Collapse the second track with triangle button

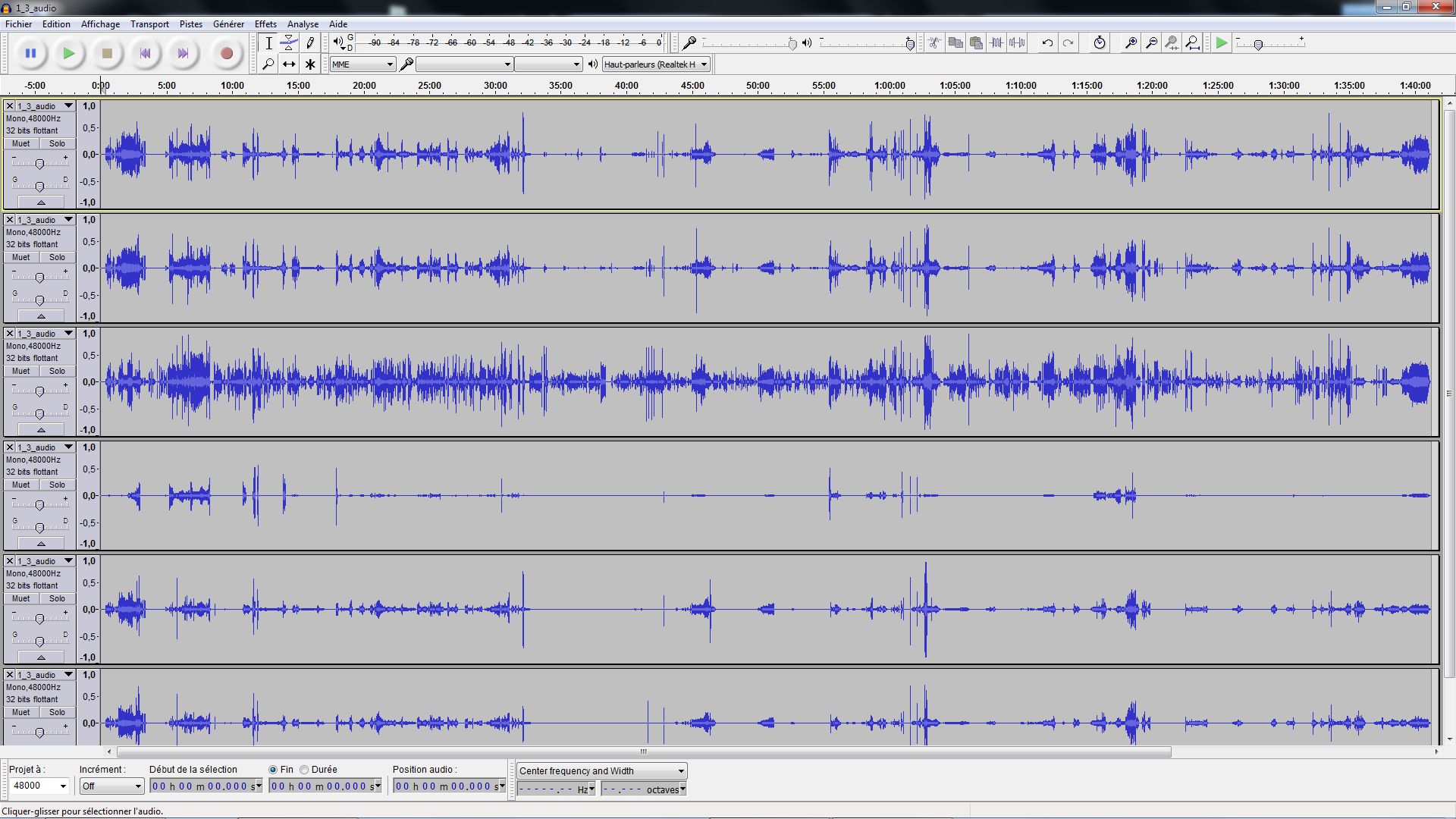(x=41, y=315)
